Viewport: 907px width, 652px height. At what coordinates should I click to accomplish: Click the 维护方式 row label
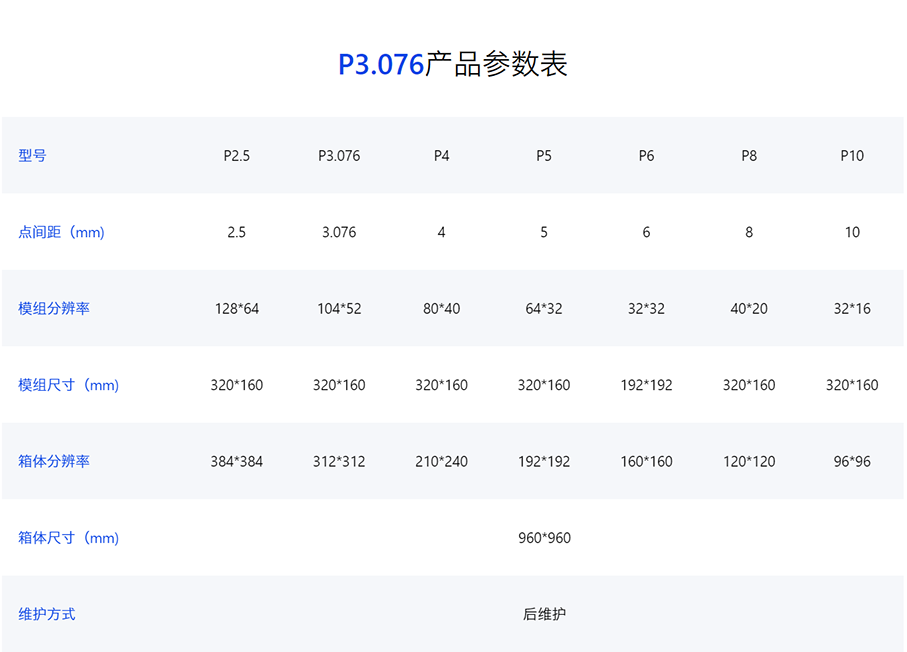click(47, 615)
